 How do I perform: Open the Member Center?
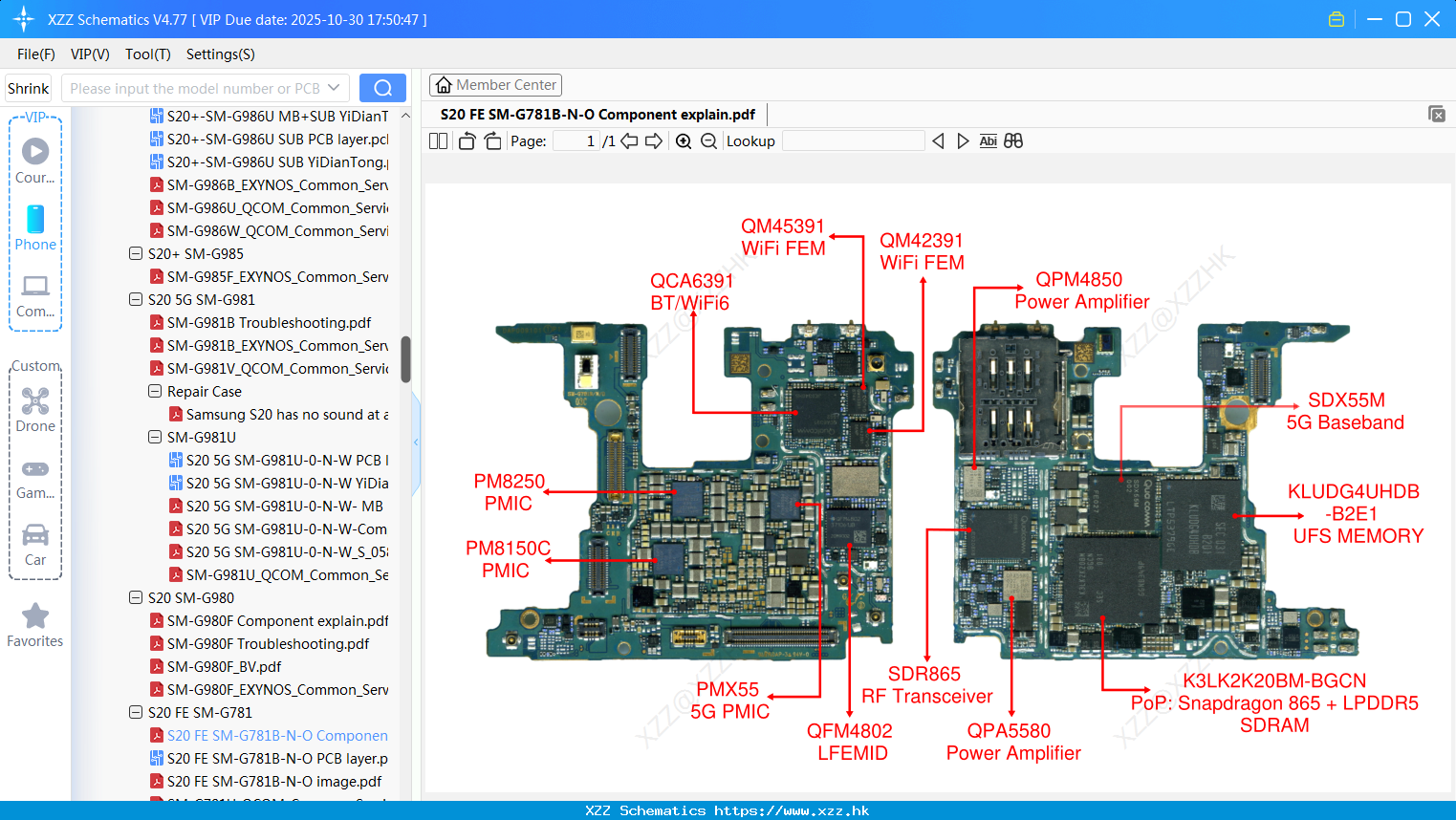495,85
